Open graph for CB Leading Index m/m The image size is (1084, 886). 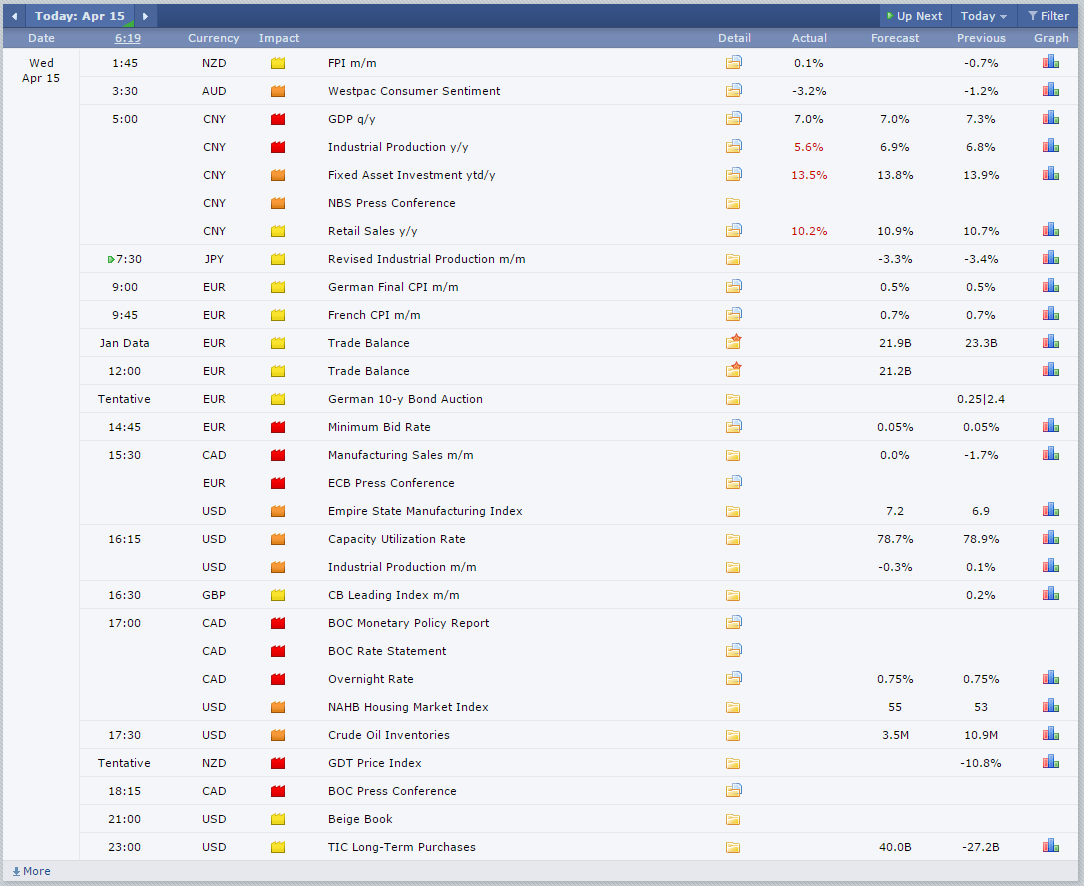pos(1051,594)
